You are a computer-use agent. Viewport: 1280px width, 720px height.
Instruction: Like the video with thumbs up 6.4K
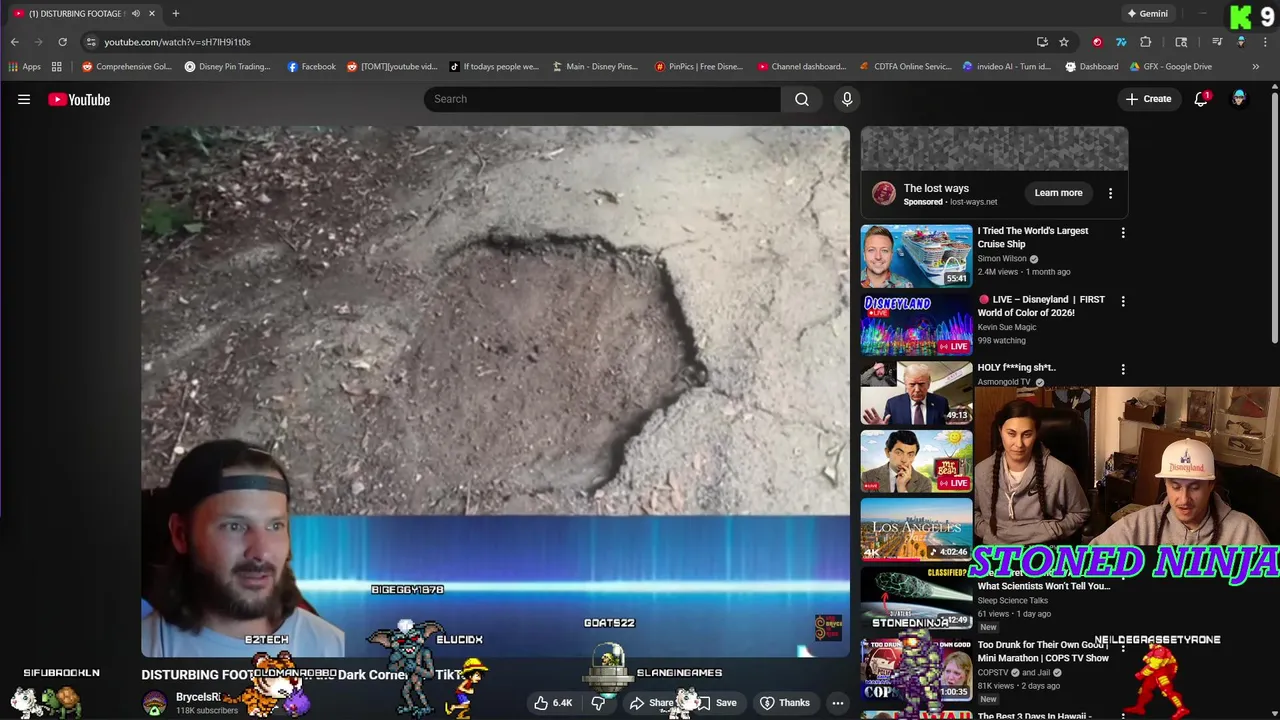[553, 703]
